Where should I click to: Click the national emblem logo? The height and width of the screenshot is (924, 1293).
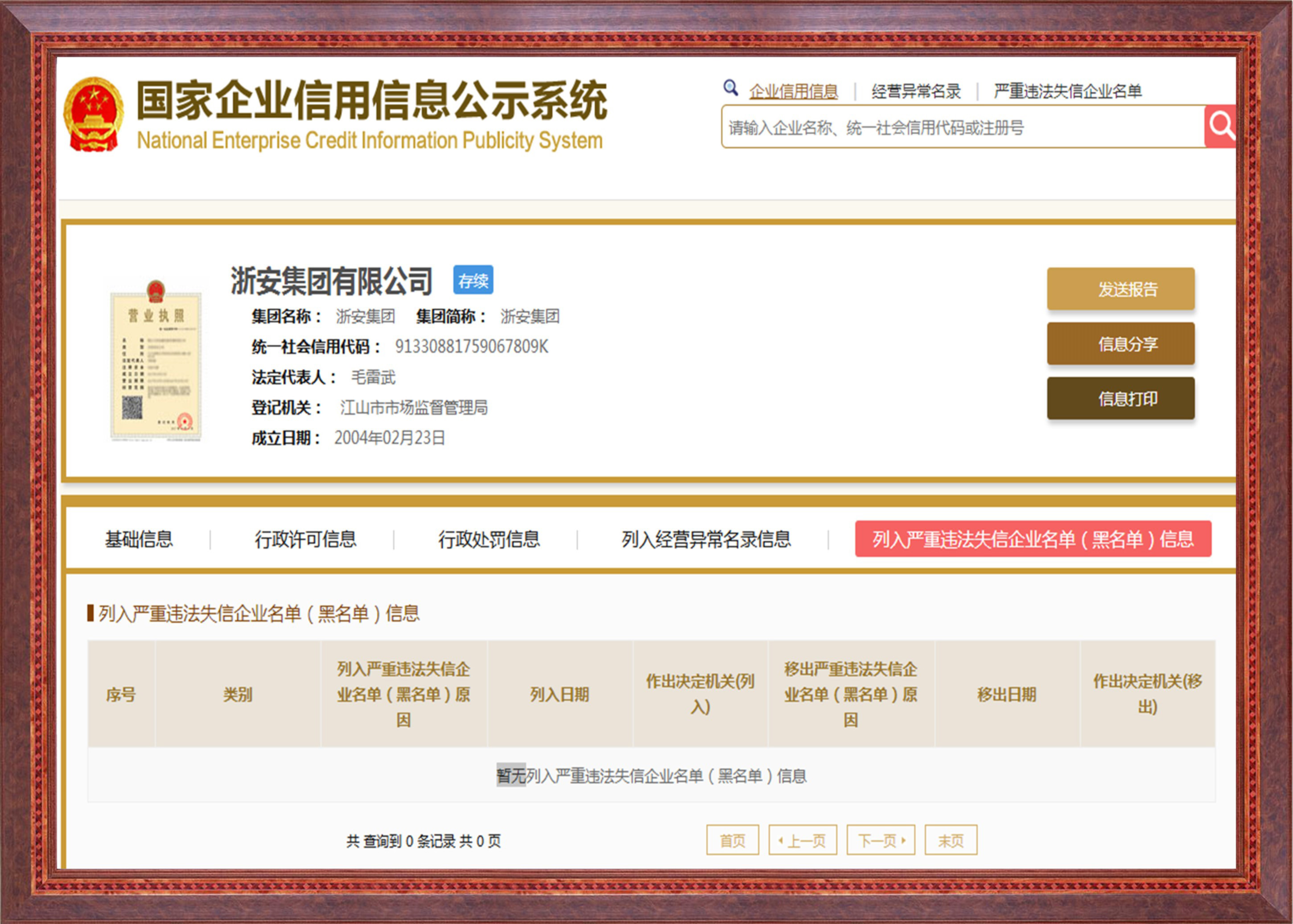pos(93,114)
